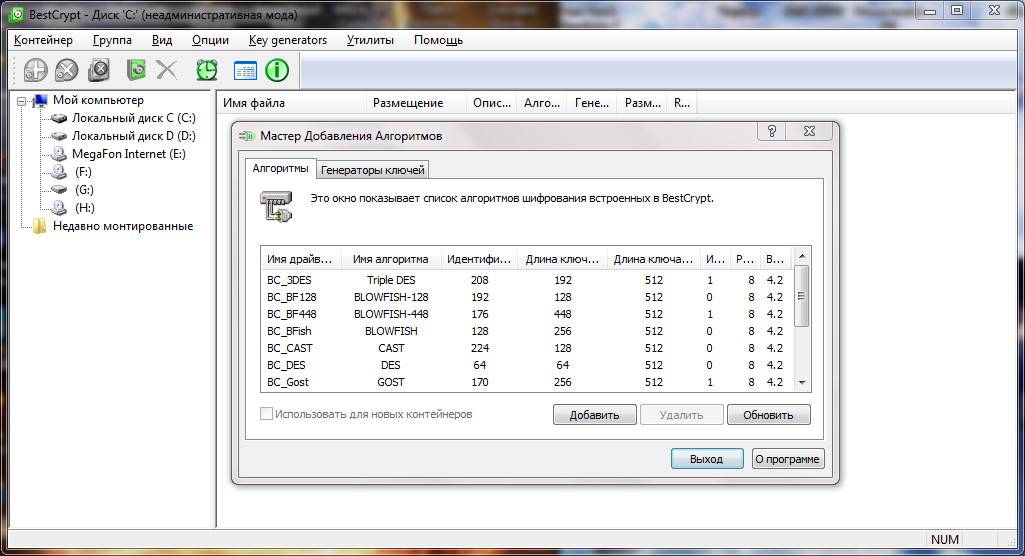
Task: Select the (F:) drive in tree
Action: [x=83, y=172]
